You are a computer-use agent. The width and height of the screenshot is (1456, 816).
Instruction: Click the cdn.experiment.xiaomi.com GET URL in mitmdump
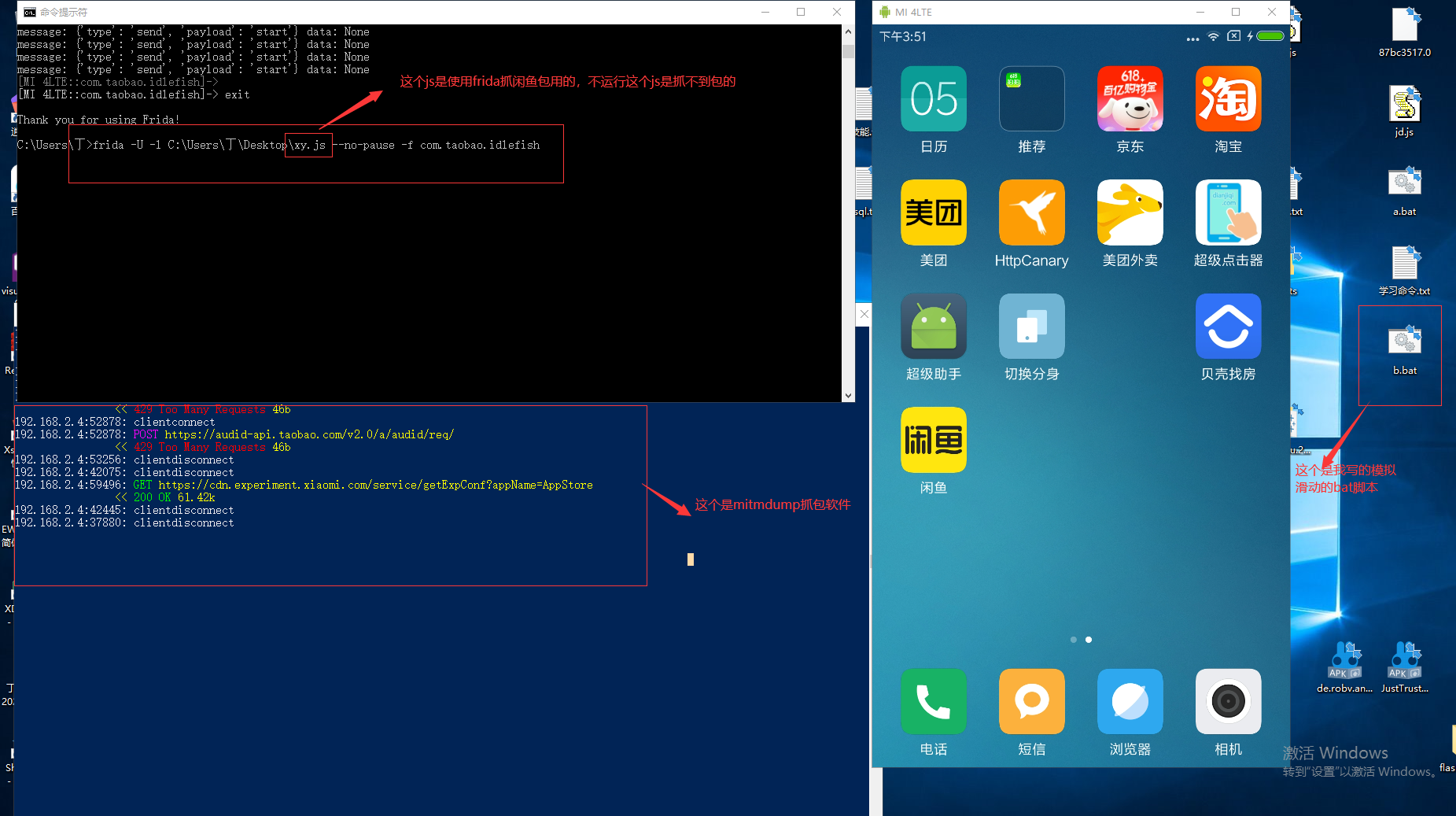pyautogui.click(x=375, y=485)
